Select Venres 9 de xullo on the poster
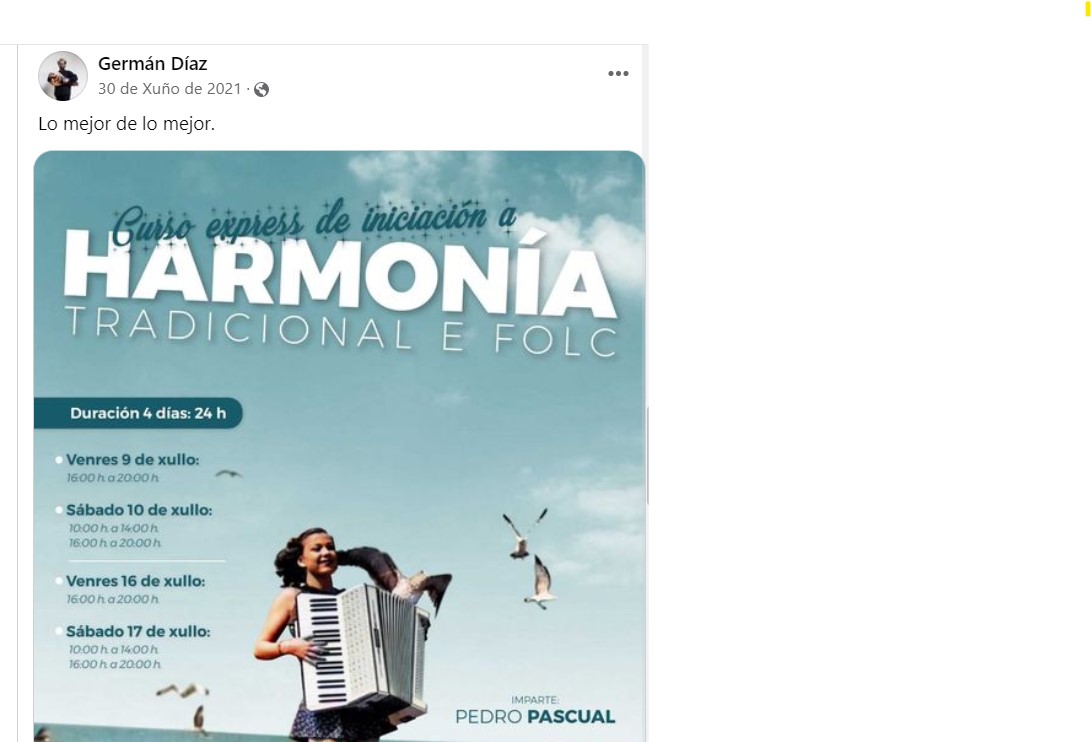This screenshot has width=1091, height=742. pyautogui.click(x=132, y=459)
